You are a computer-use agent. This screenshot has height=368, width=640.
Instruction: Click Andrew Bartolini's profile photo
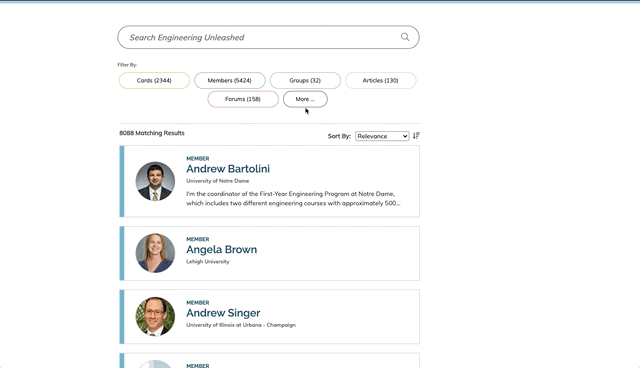(x=155, y=181)
